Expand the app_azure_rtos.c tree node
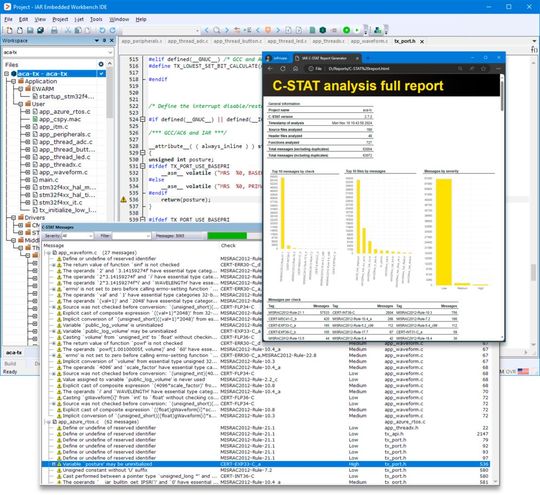The image size is (540, 495). click(28, 112)
